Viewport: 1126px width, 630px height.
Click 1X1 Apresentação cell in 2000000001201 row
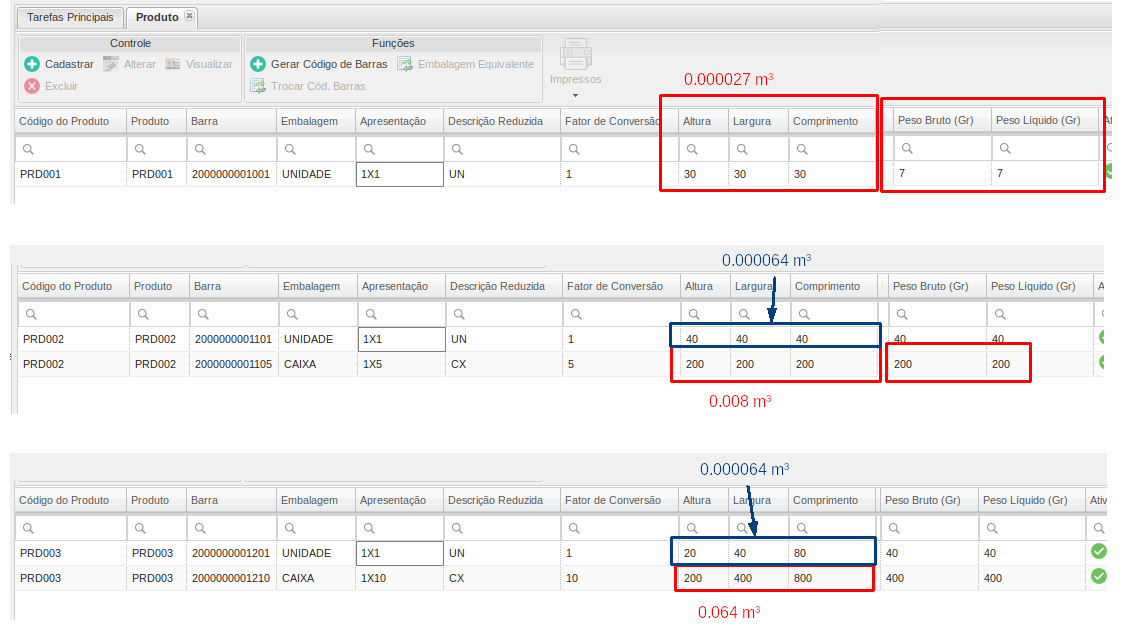tap(399, 553)
